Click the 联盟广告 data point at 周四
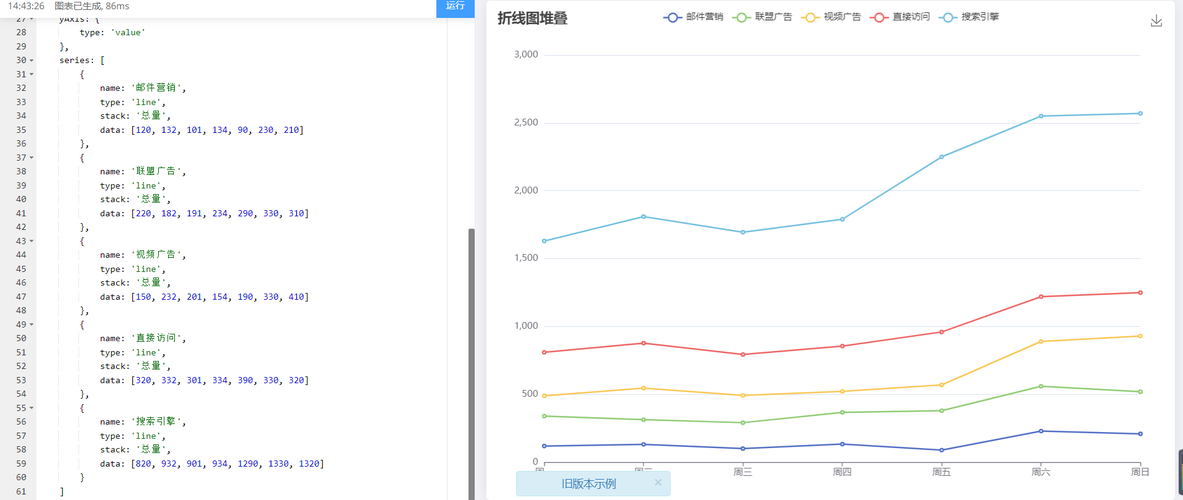This screenshot has height=500, width=1183. [842, 412]
